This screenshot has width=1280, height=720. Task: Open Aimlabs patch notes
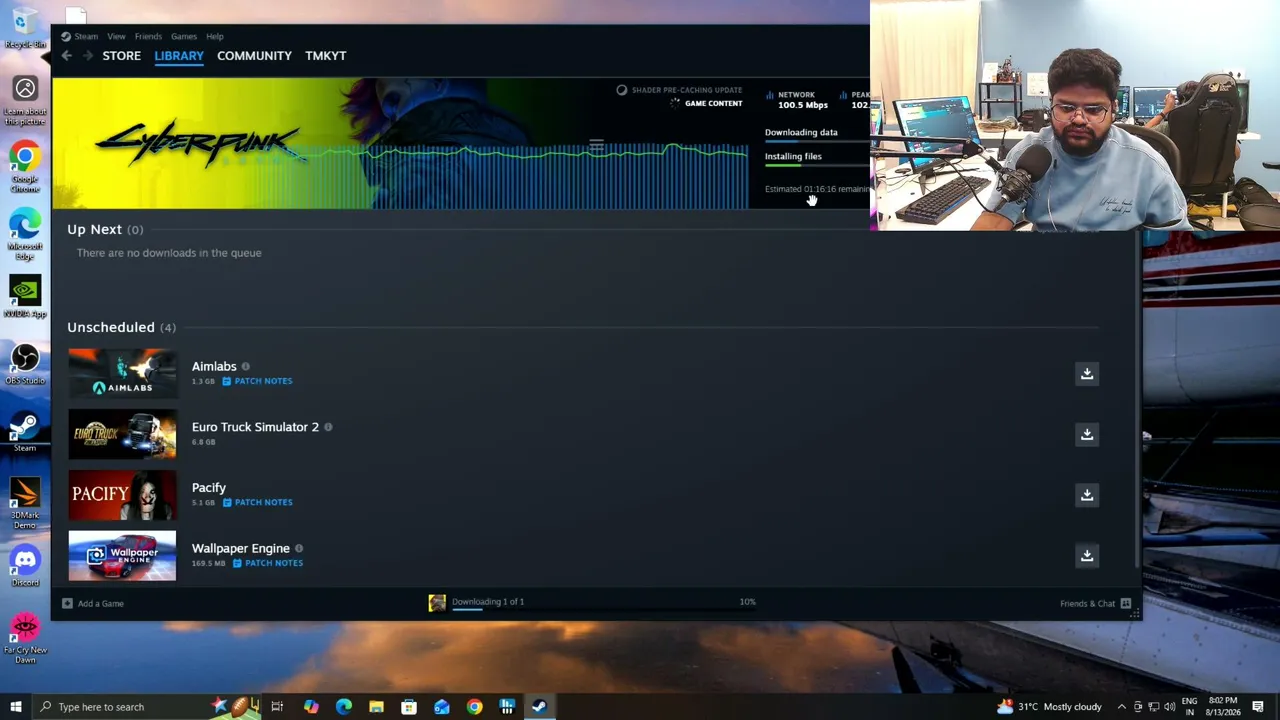(258, 381)
